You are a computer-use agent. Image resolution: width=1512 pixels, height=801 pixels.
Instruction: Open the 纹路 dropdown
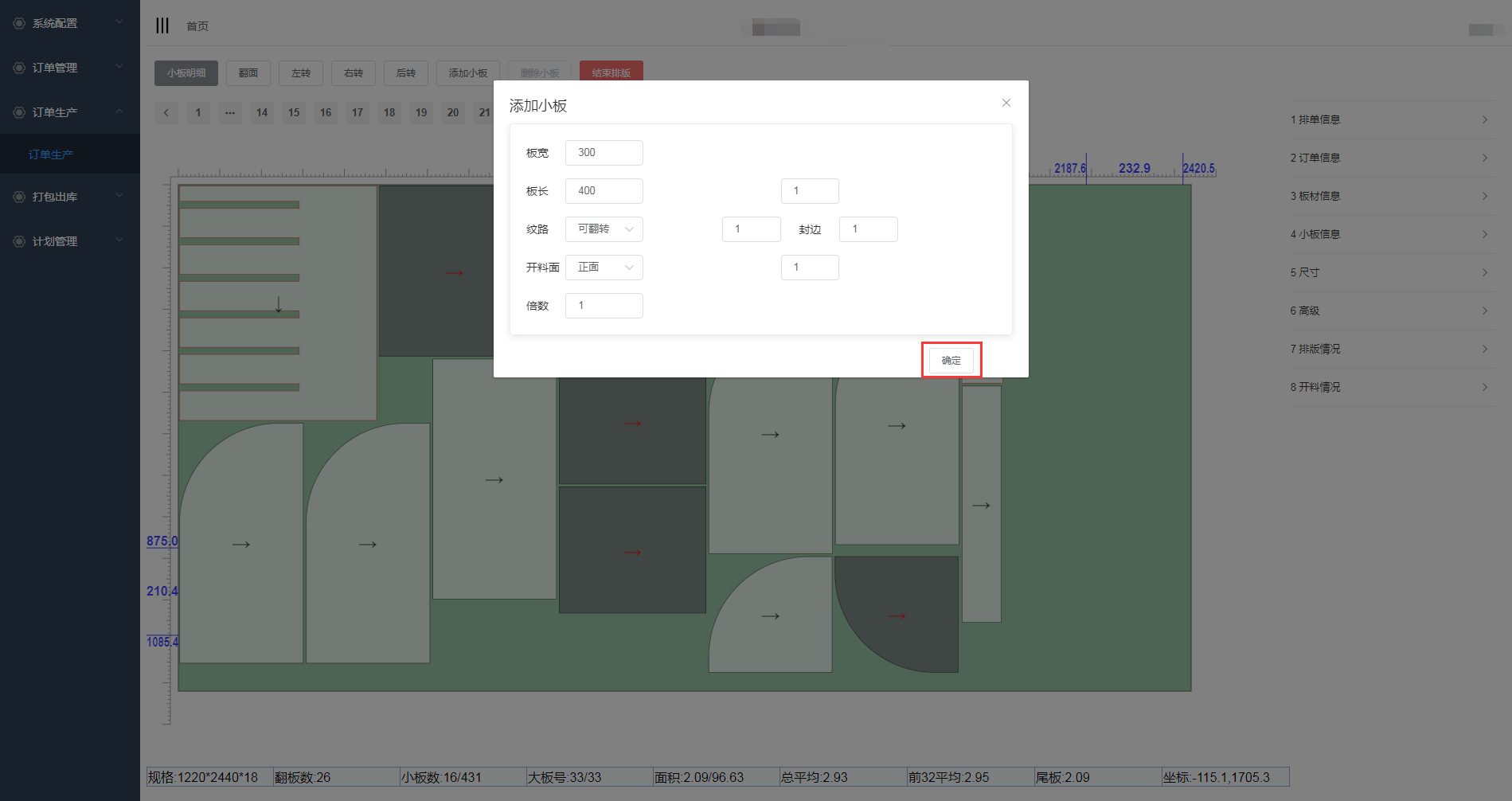coord(604,229)
